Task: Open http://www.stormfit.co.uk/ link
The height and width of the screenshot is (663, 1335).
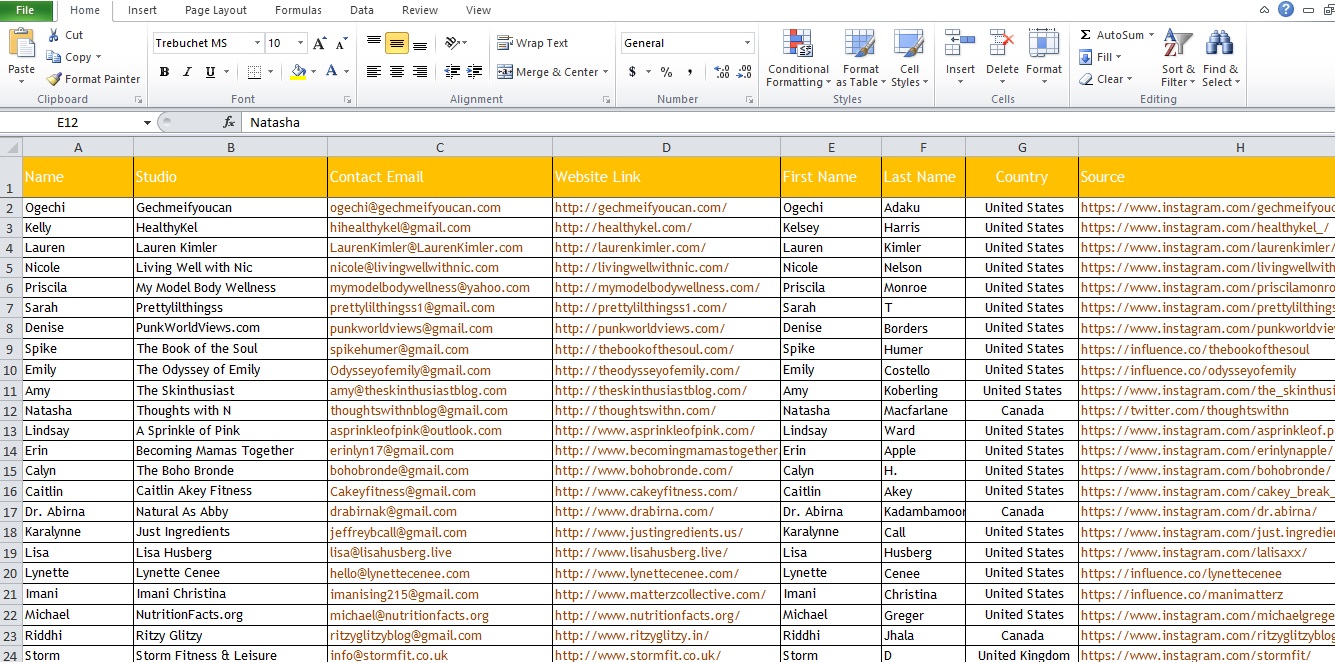Action: tap(638, 656)
